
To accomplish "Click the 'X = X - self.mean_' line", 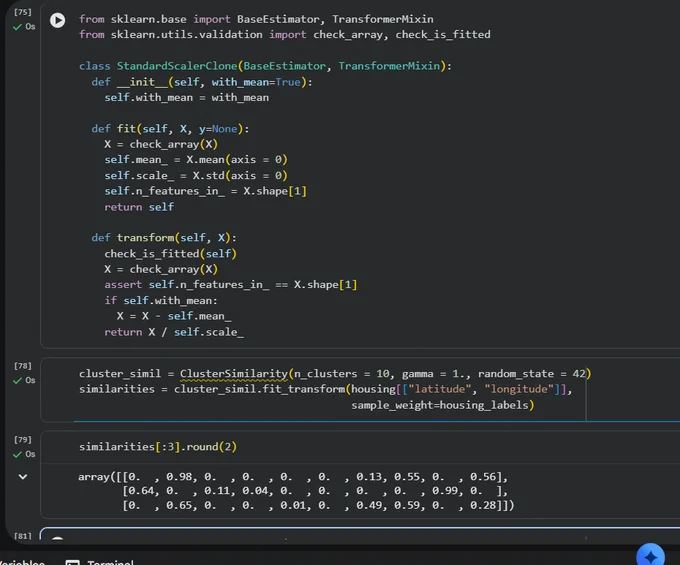I will tap(174, 316).
